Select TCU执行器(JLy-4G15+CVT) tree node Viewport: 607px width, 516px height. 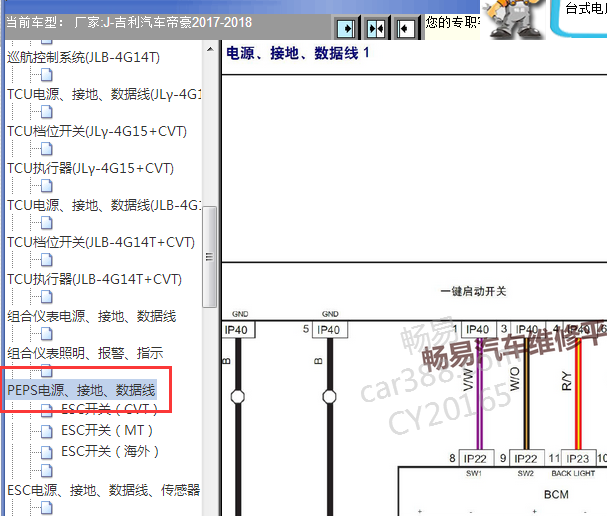tap(90, 168)
